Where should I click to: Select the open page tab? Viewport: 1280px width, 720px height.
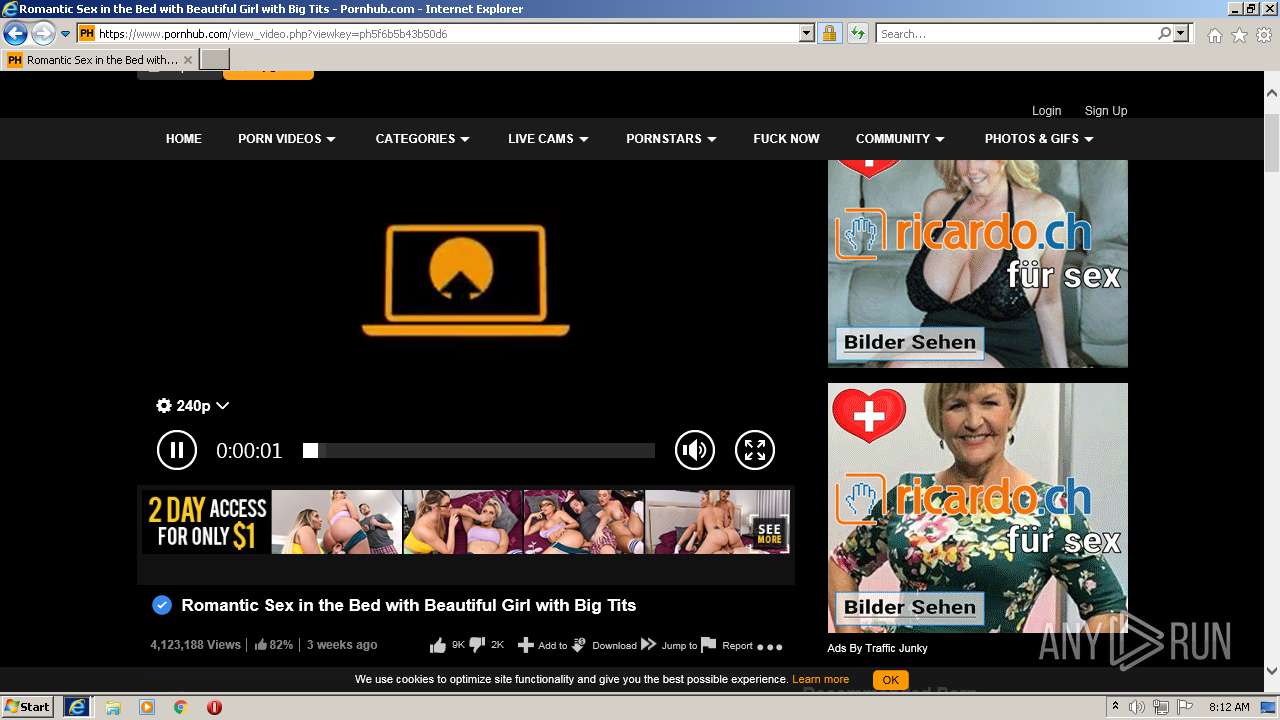coord(99,60)
